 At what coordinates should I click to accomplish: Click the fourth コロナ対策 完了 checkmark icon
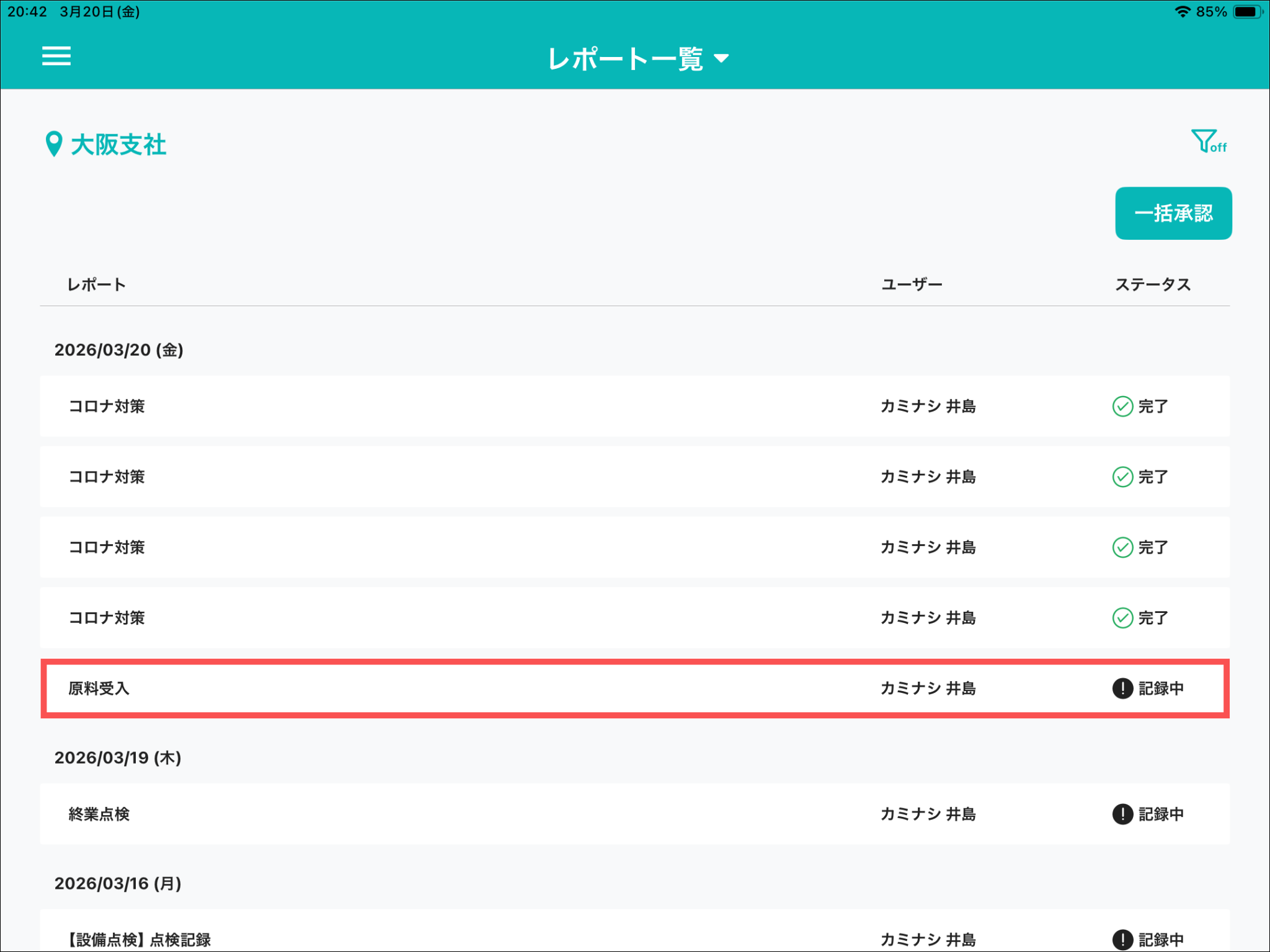pos(1122,618)
